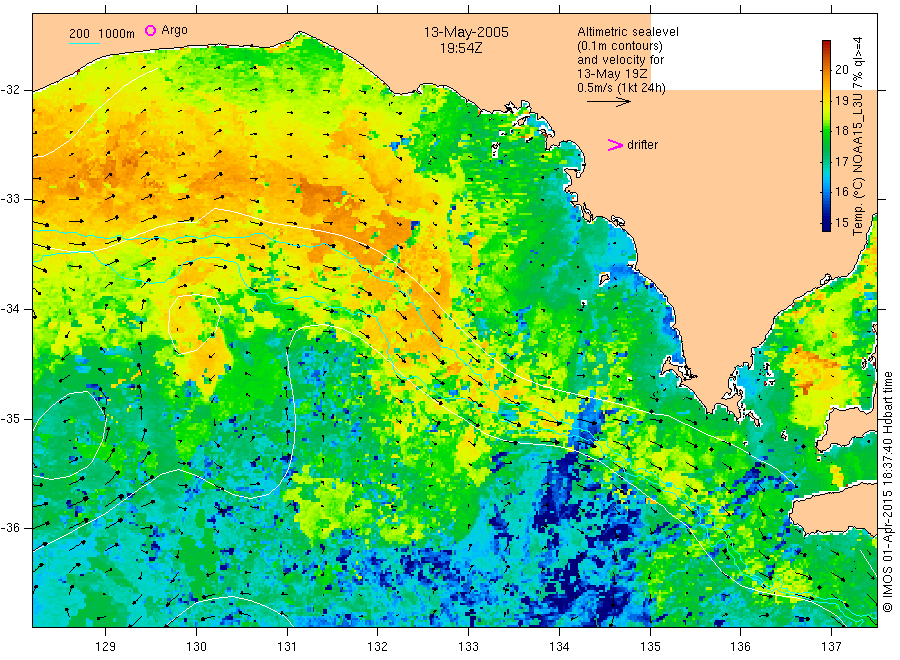This screenshot has width=900, height=660.
Task: Click the IMOS copyright timestamp text
Action: point(887,491)
